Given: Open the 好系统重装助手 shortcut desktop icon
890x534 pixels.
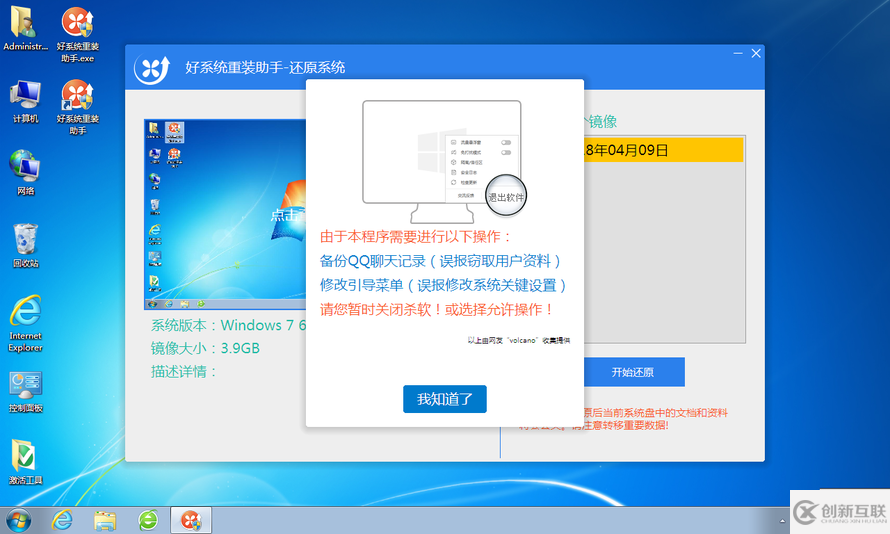Looking at the screenshot, I should point(78,107).
